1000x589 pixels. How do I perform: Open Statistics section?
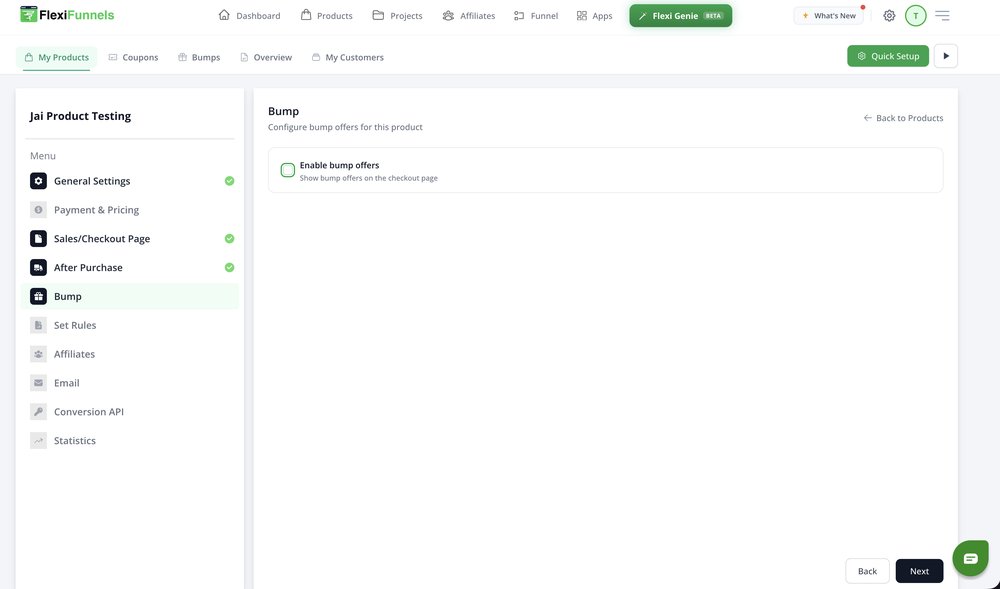(130, 440)
